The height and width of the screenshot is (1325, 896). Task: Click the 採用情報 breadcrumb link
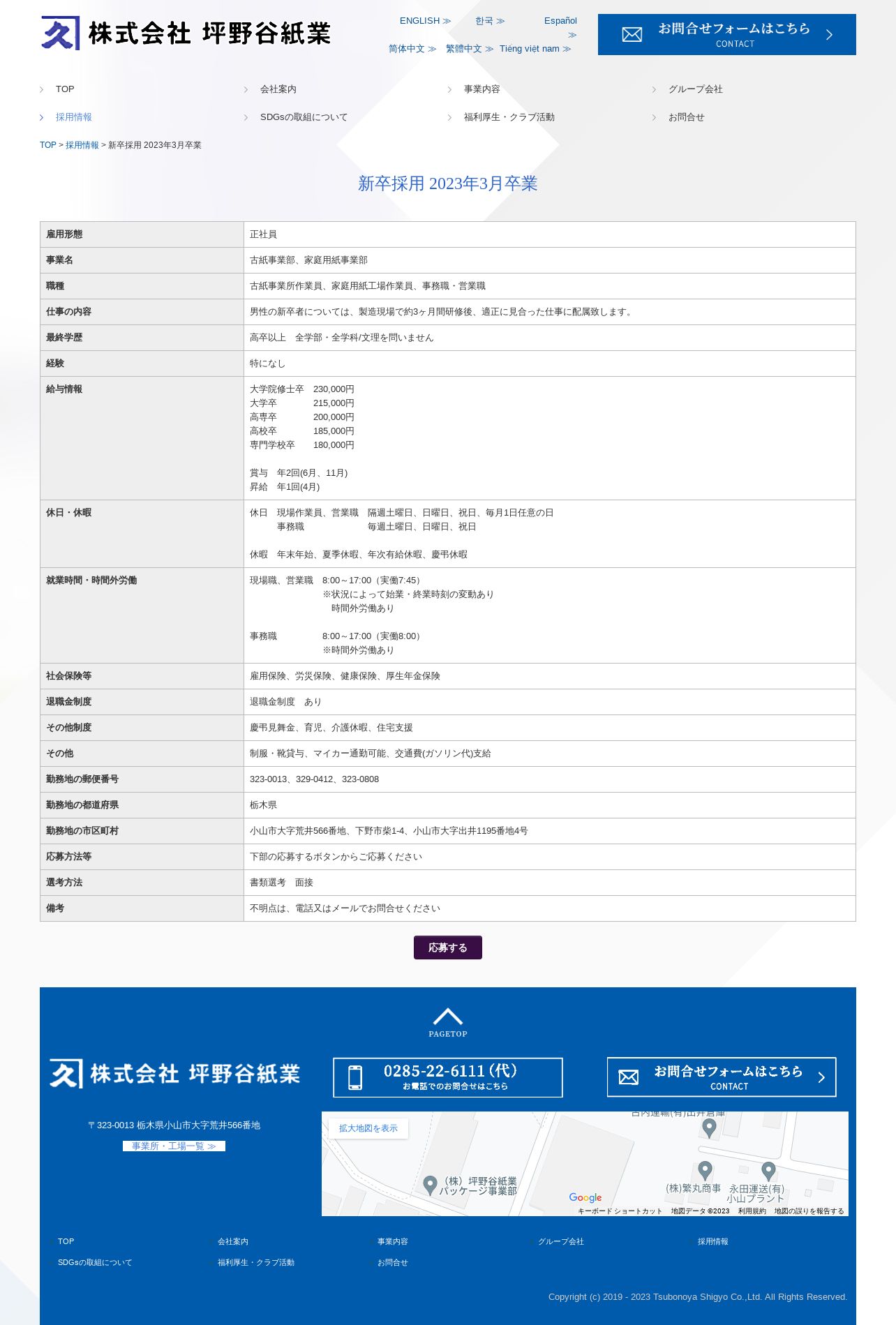82,145
